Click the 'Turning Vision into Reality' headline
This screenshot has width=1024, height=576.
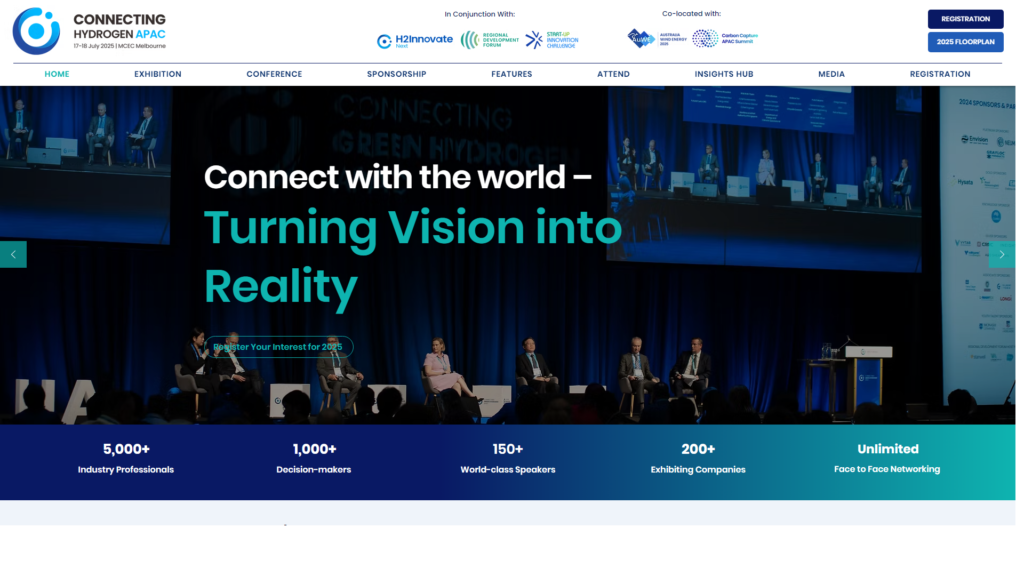(413, 257)
